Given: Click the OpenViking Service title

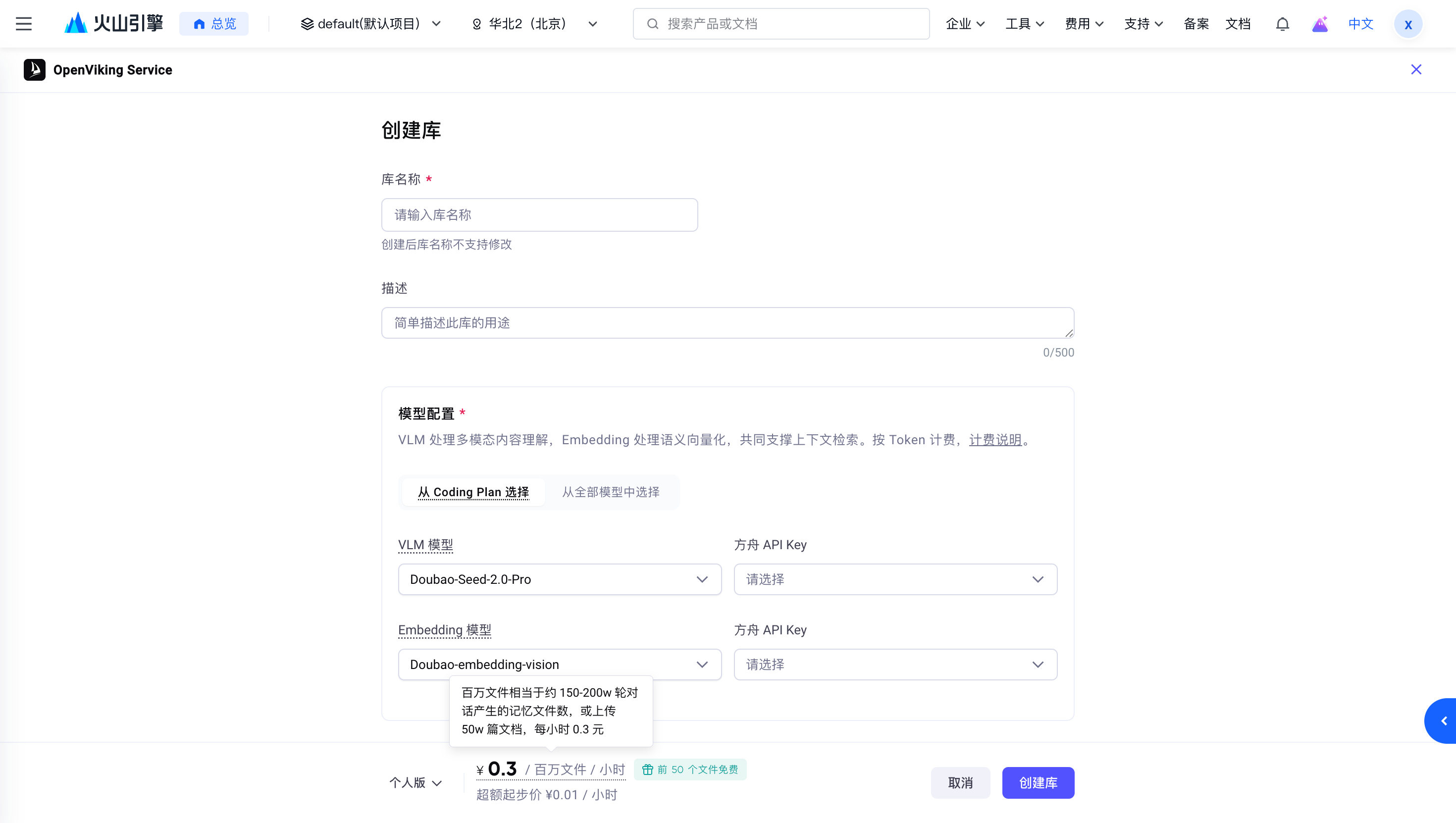Looking at the screenshot, I should tap(113, 69).
